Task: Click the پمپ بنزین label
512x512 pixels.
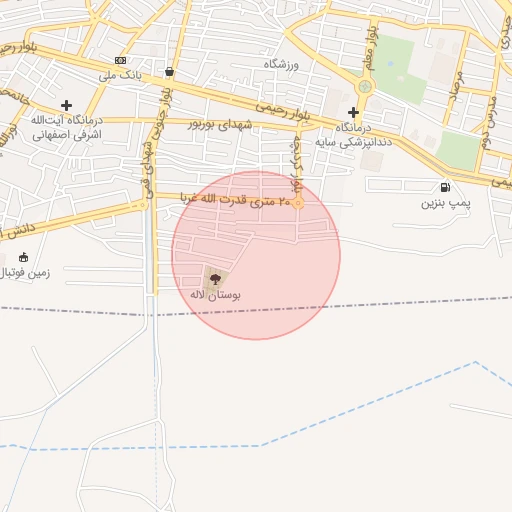Action: (446, 203)
